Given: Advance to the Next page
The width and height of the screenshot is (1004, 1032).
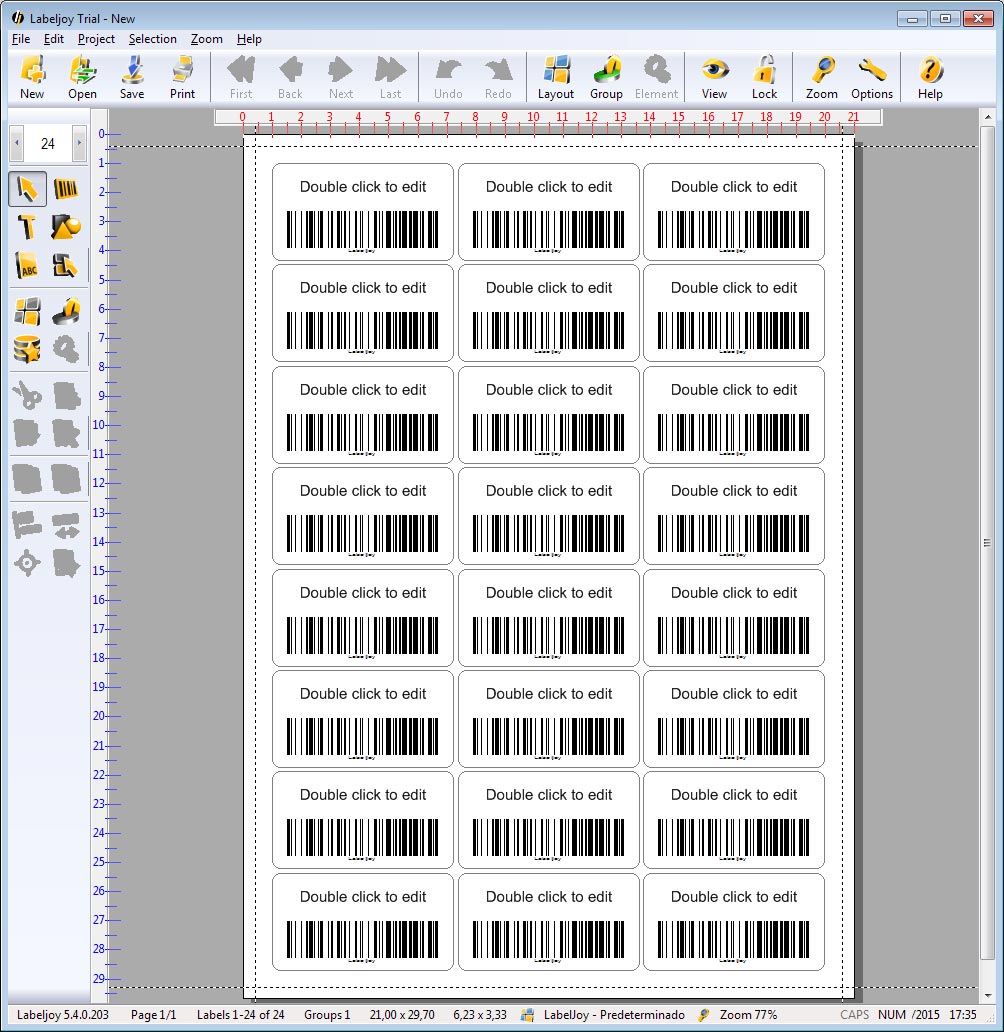Looking at the screenshot, I should 341,77.
